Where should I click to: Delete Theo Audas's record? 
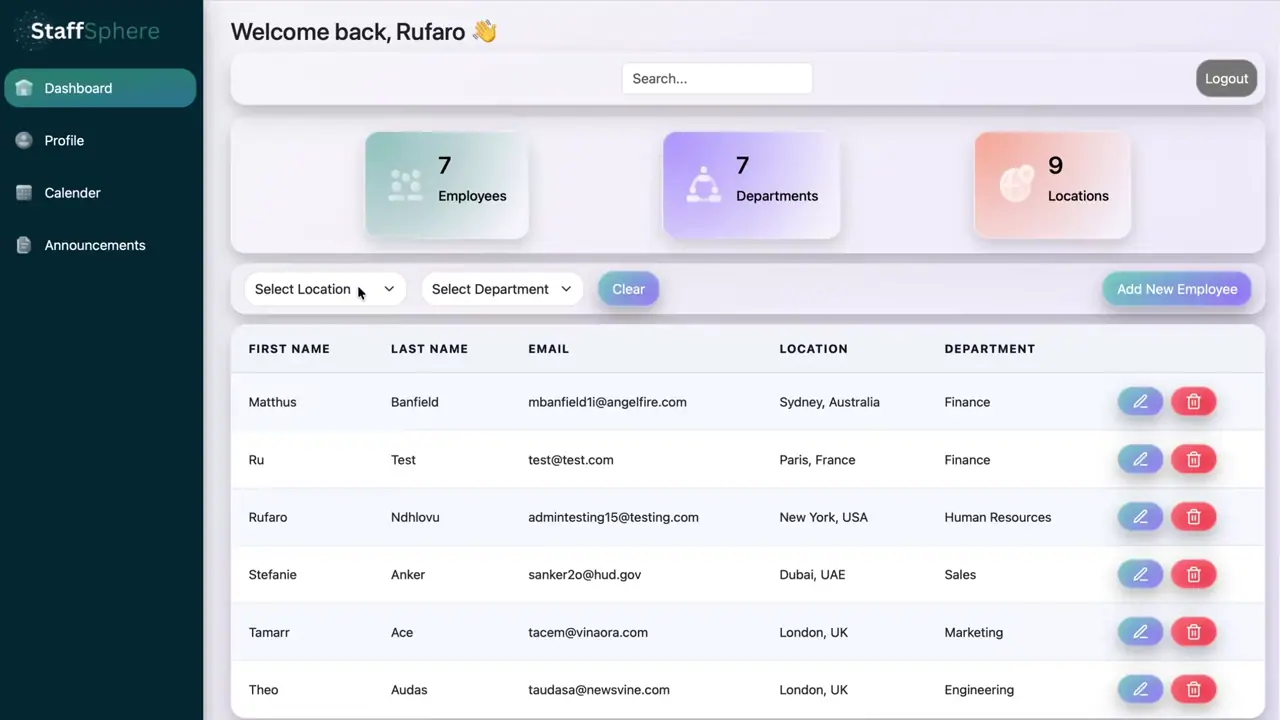[x=1193, y=690]
